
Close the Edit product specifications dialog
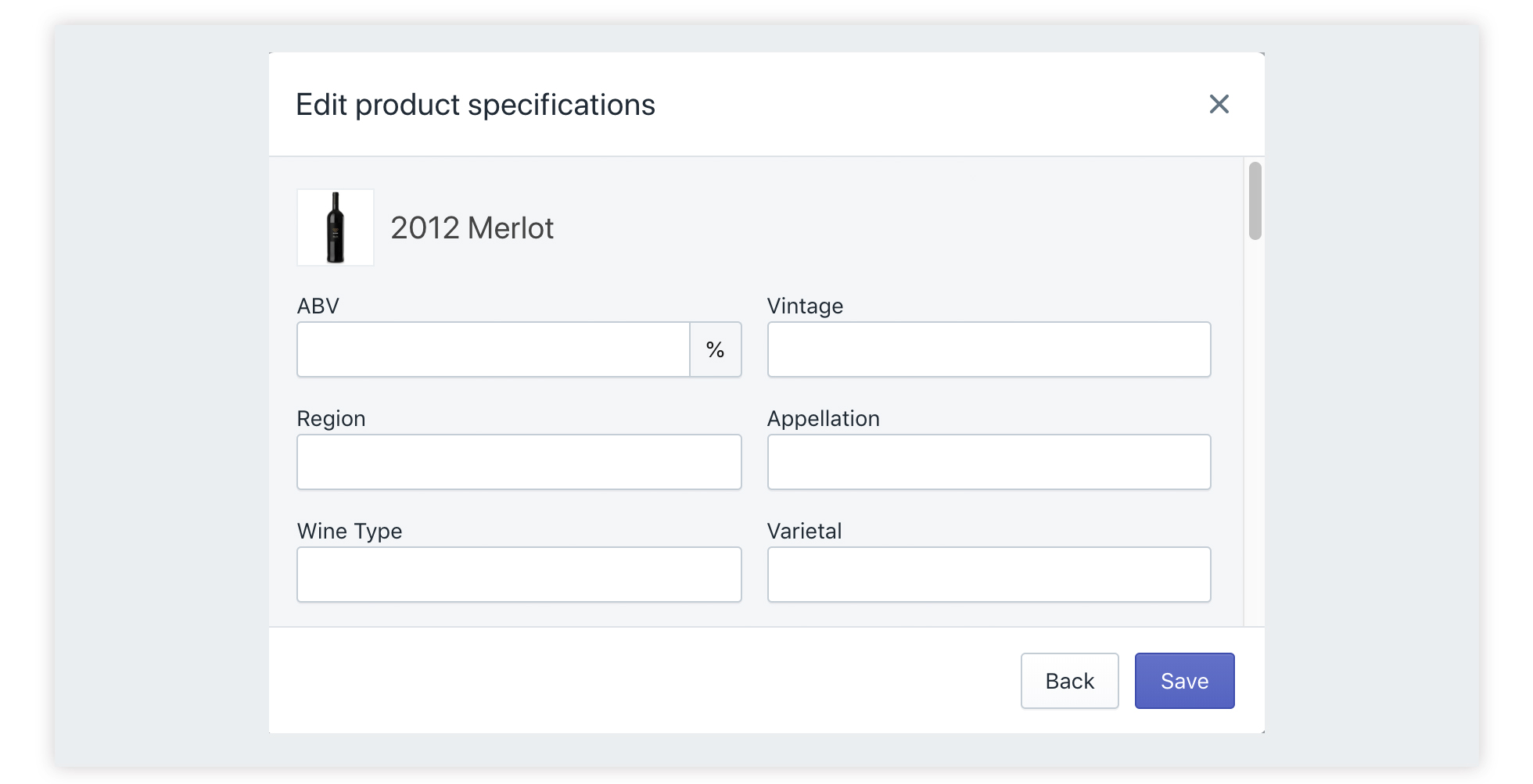pyautogui.click(x=1219, y=104)
